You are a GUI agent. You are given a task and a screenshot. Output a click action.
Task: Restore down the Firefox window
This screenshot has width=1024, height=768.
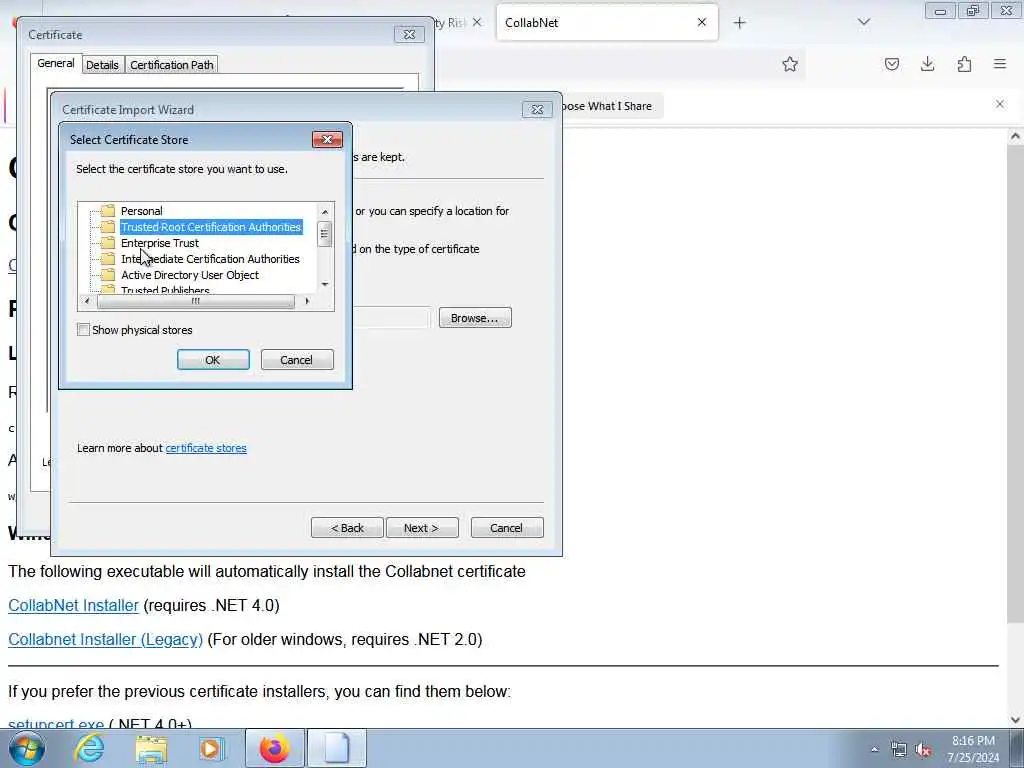point(973,11)
